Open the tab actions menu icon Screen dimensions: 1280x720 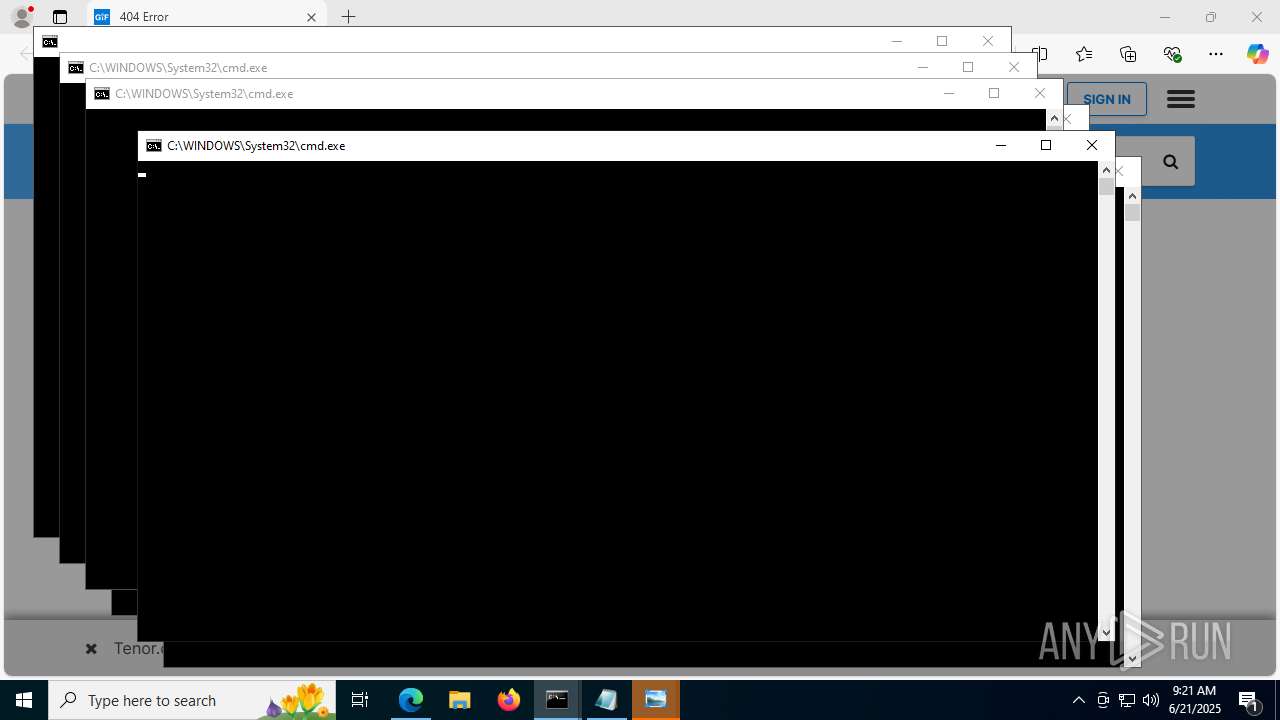(60, 17)
